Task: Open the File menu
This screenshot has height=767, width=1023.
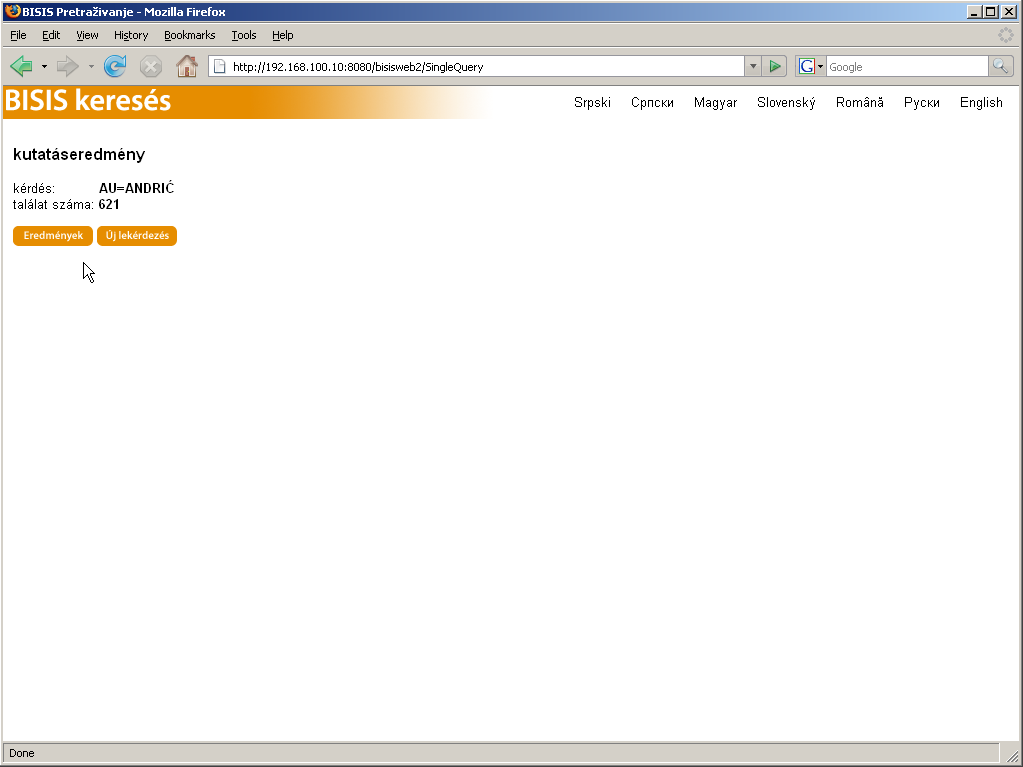Action: [18, 35]
